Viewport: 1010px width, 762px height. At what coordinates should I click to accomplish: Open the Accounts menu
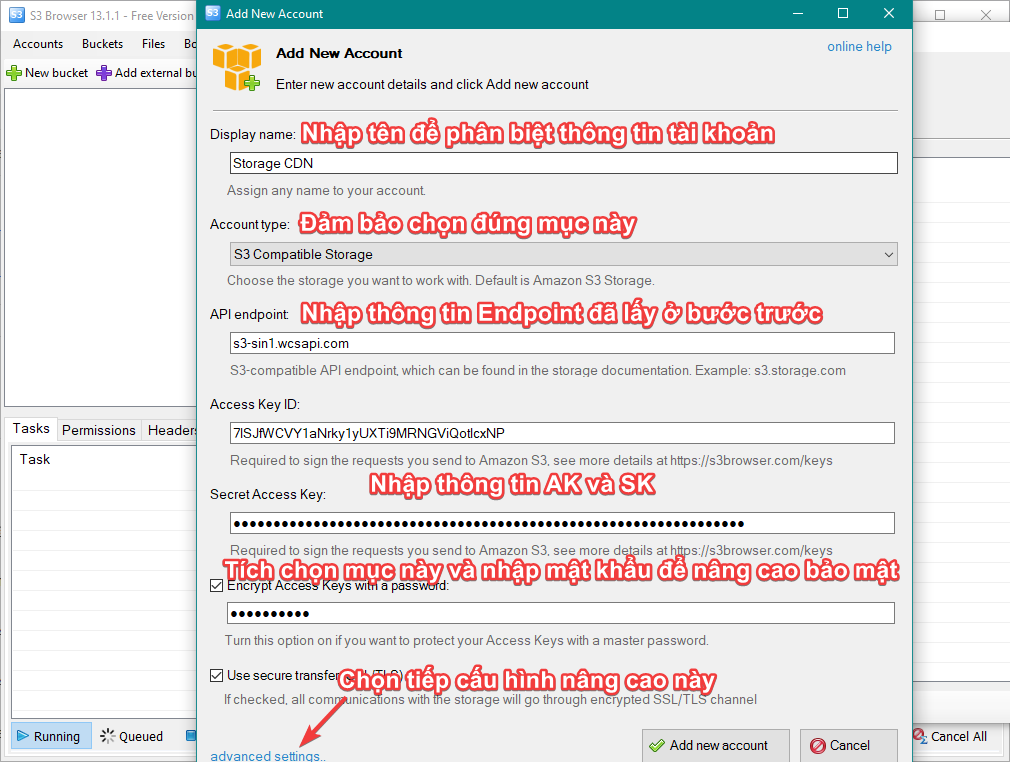coord(38,44)
